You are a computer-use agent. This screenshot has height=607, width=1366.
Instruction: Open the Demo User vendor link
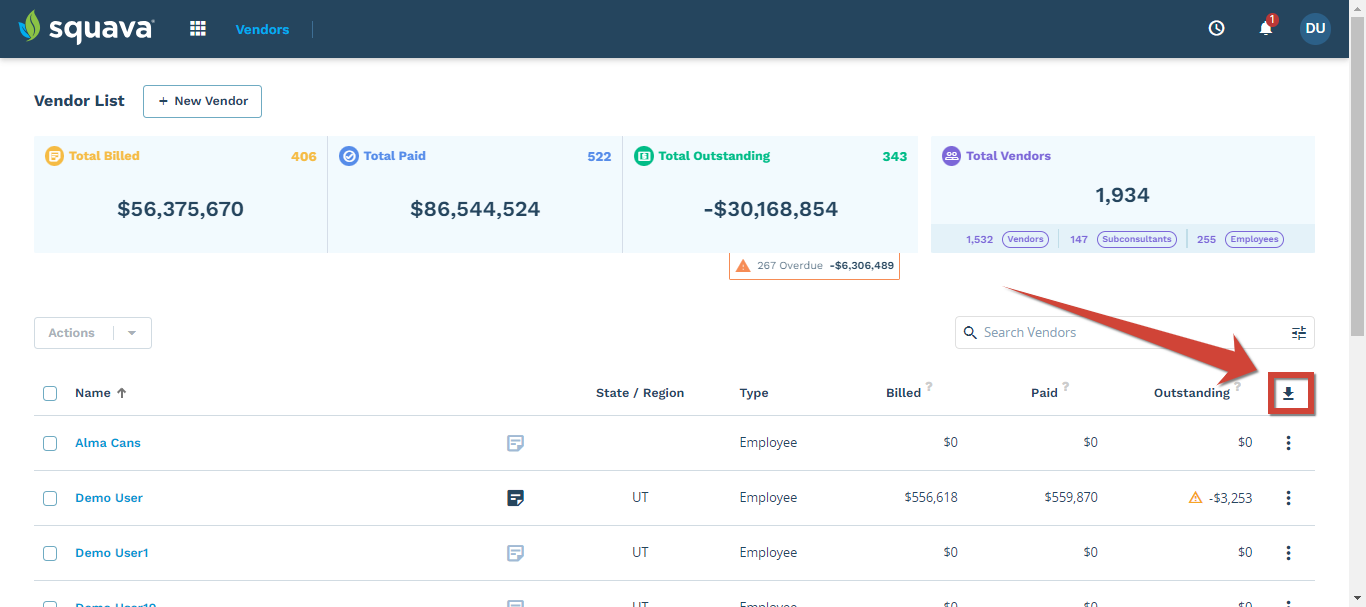(x=109, y=498)
